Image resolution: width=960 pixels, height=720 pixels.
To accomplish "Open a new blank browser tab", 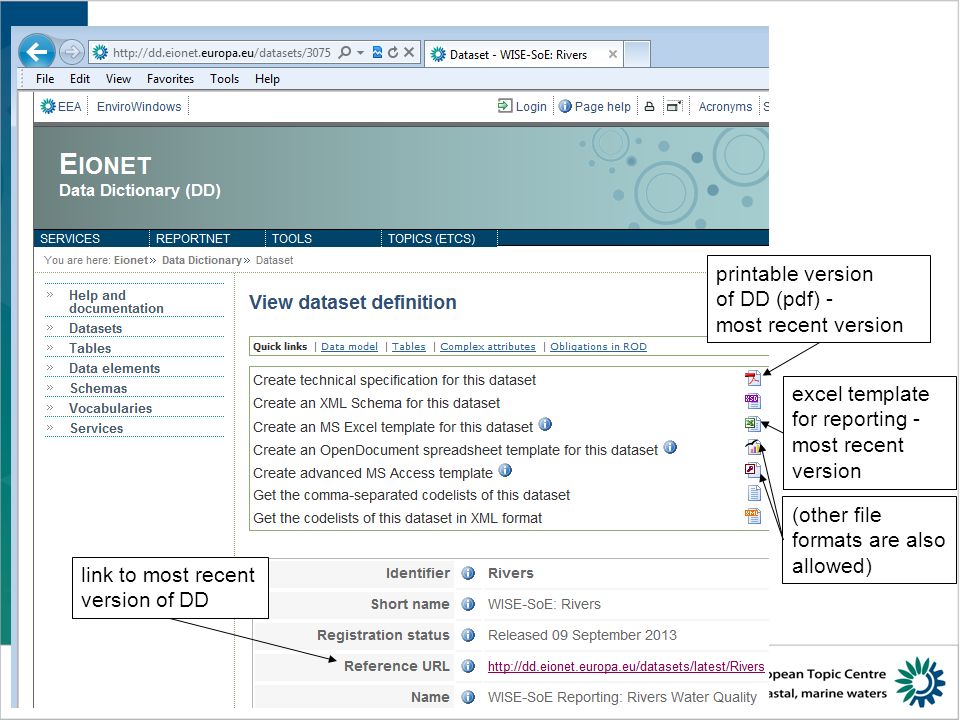I will click(x=637, y=54).
